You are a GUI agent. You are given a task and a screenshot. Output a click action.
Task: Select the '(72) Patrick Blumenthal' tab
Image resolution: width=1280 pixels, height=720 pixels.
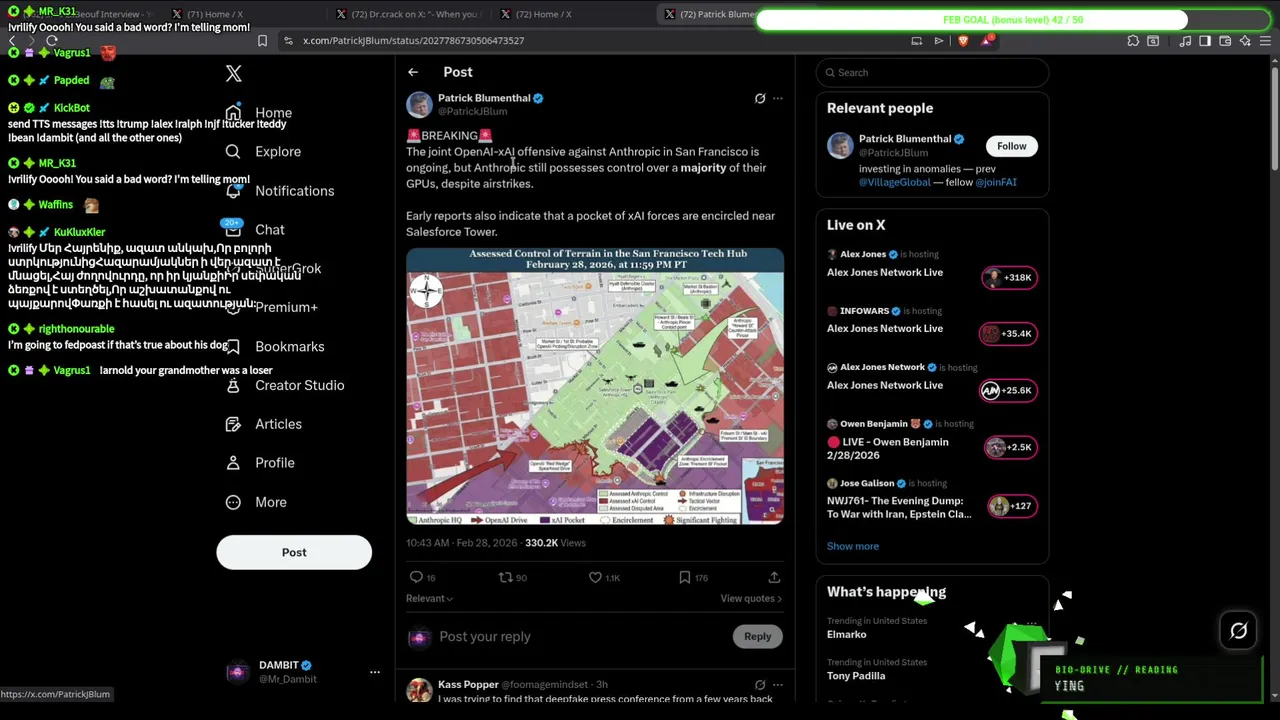[710, 14]
